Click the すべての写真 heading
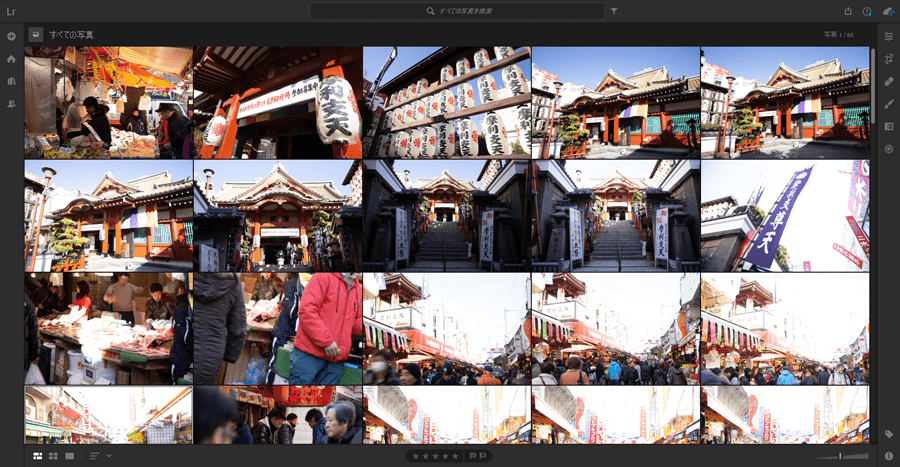 [x=71, y=35]
